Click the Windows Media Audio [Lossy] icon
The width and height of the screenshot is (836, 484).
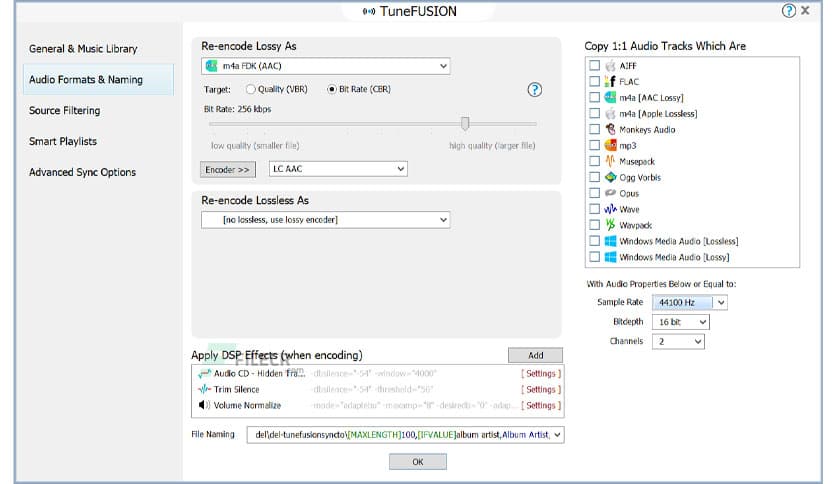610,257
